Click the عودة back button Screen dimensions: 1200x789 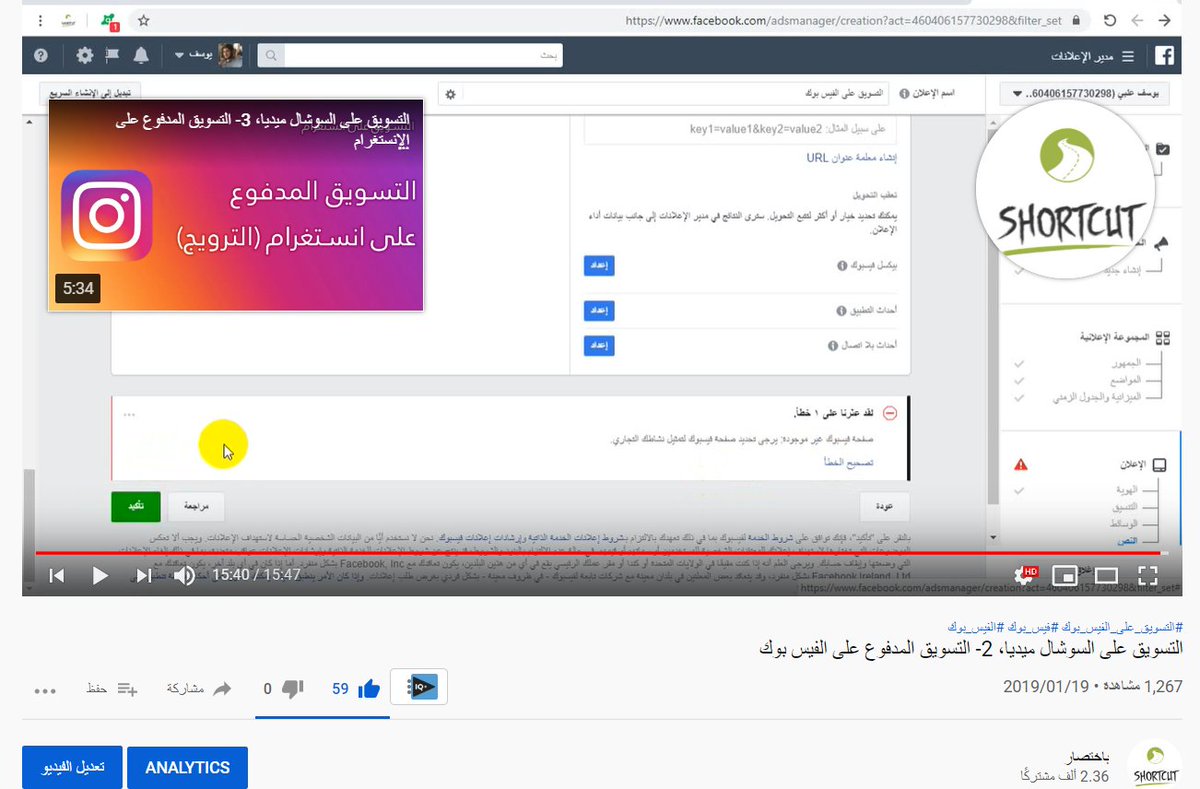click(x=884, y=506)
